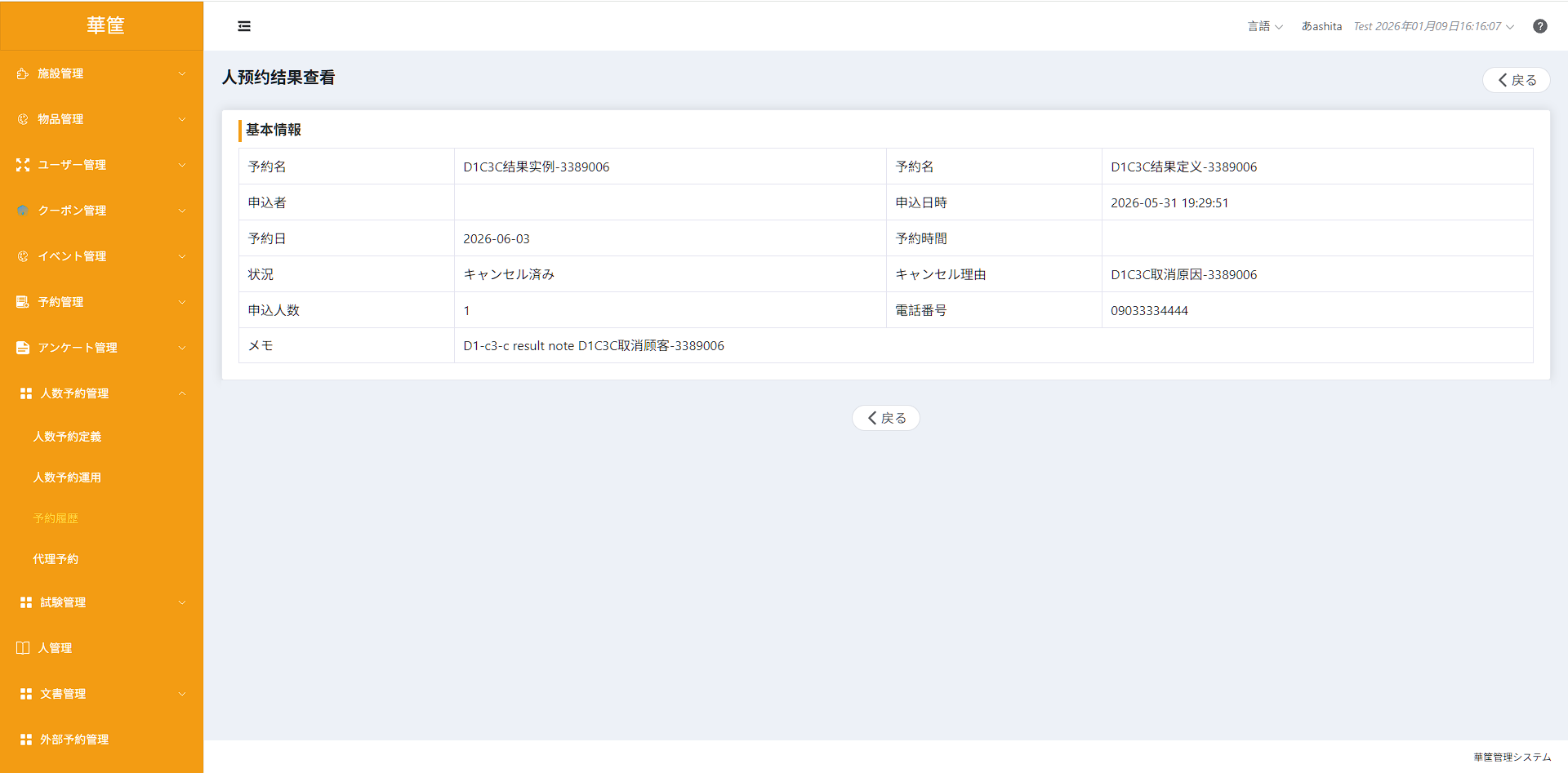Open the user account dropdown arrow
Screen dimensions: 1568x773
point(1510,27)
